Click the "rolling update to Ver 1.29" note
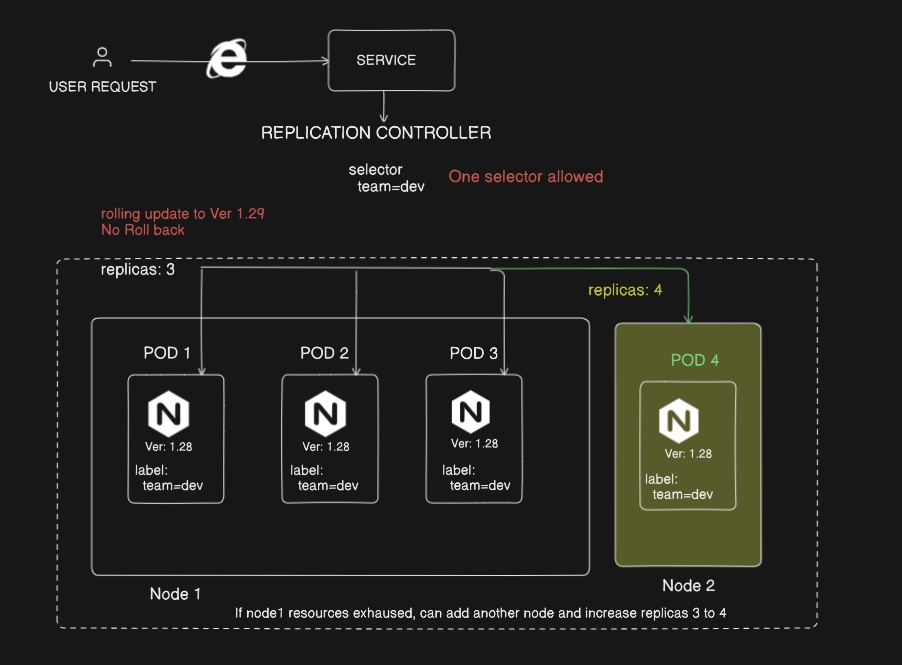 [182, 214]
